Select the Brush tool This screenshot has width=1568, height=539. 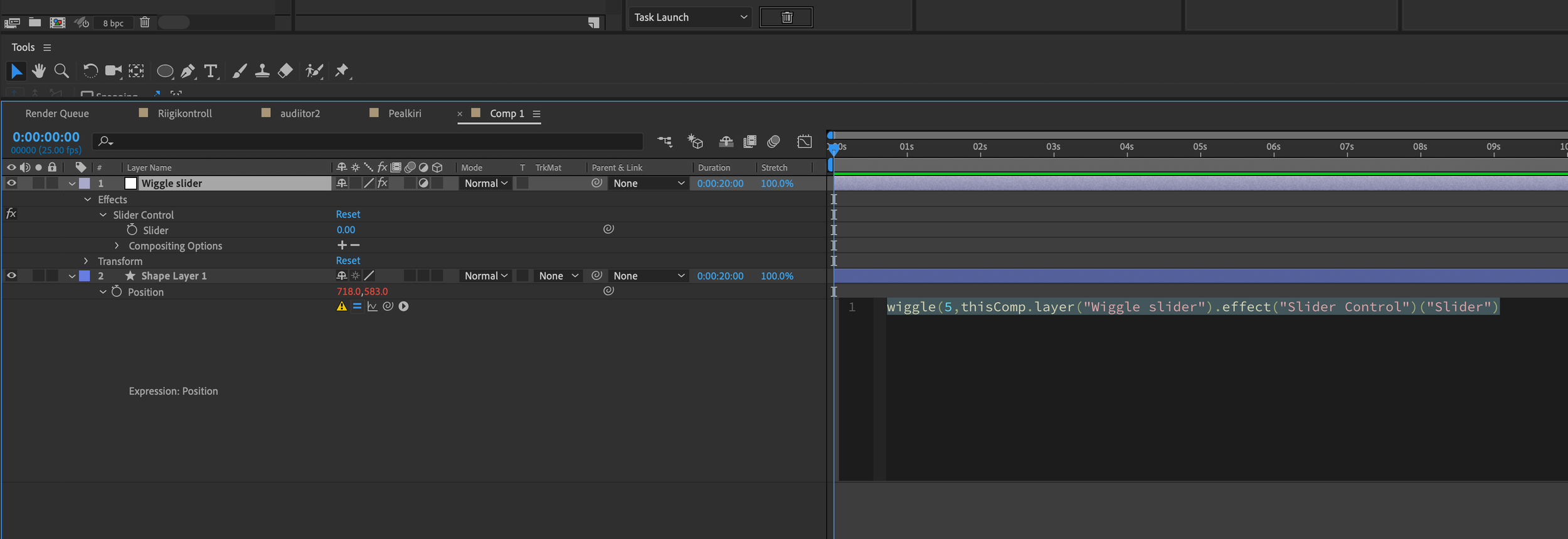[x=239, y=71]
